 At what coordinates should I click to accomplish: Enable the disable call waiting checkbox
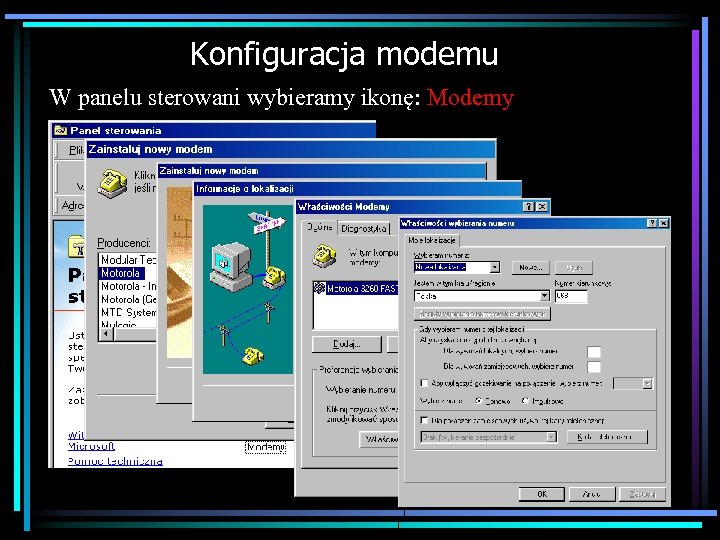click(424, 383)
